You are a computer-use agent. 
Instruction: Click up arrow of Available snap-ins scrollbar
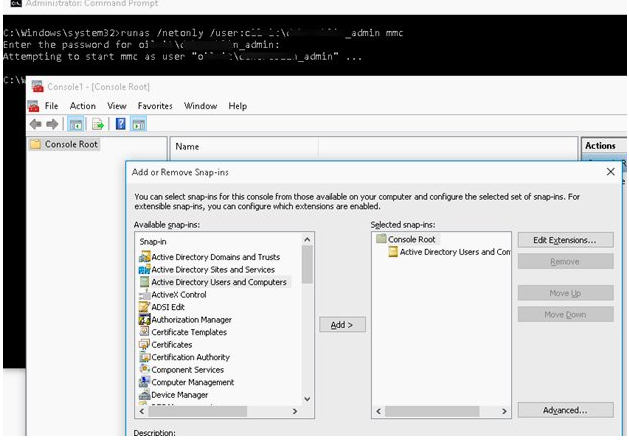(x=307, y=240)
